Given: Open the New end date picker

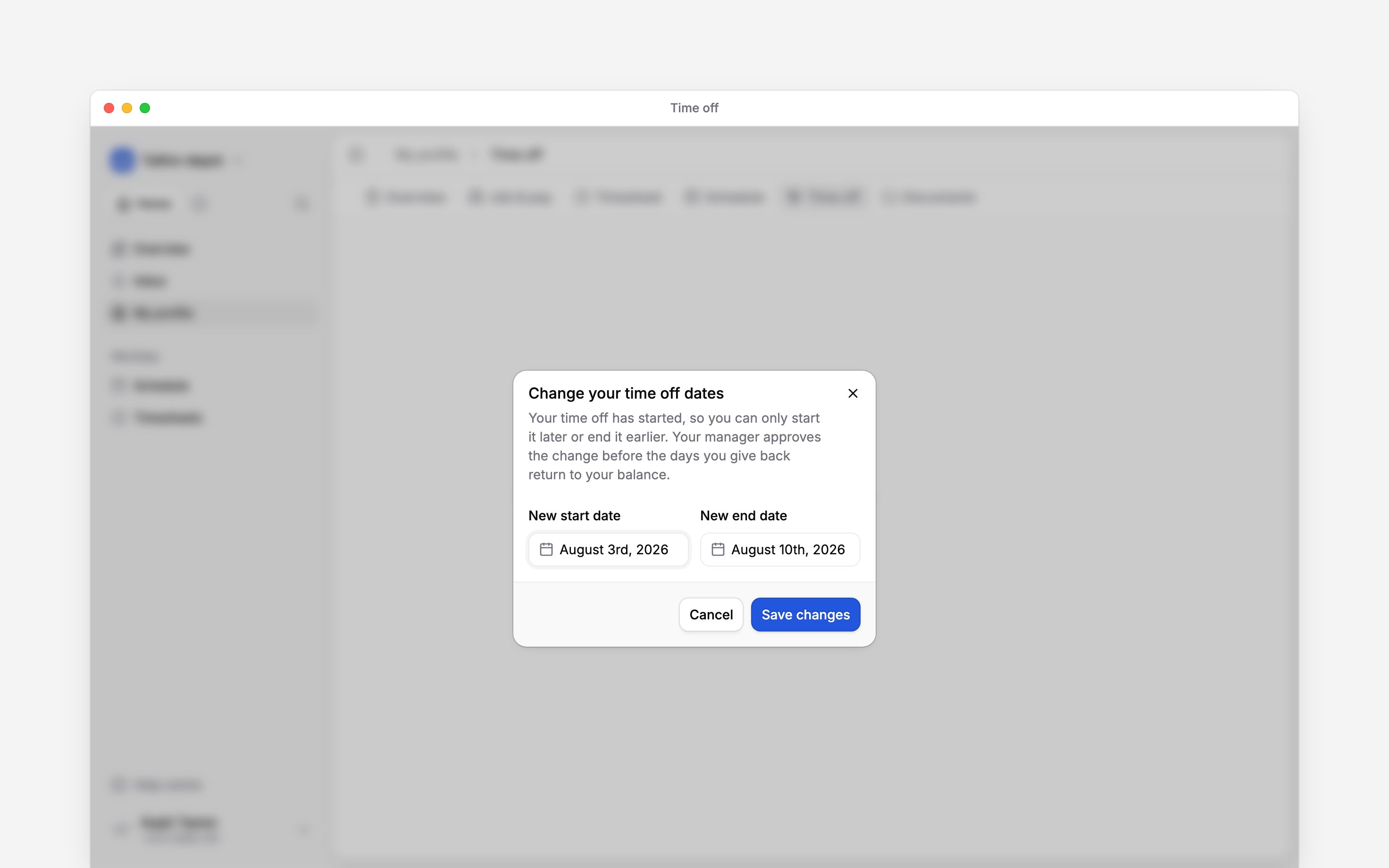Looking at the screenshot, I should tap(780, 550).
